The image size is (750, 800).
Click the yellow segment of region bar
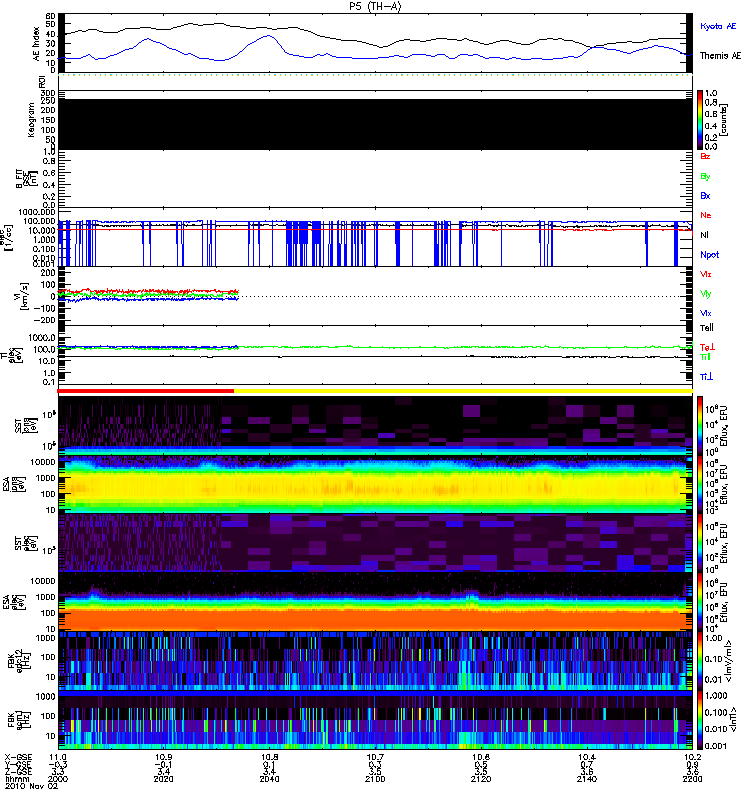point(463,391)
